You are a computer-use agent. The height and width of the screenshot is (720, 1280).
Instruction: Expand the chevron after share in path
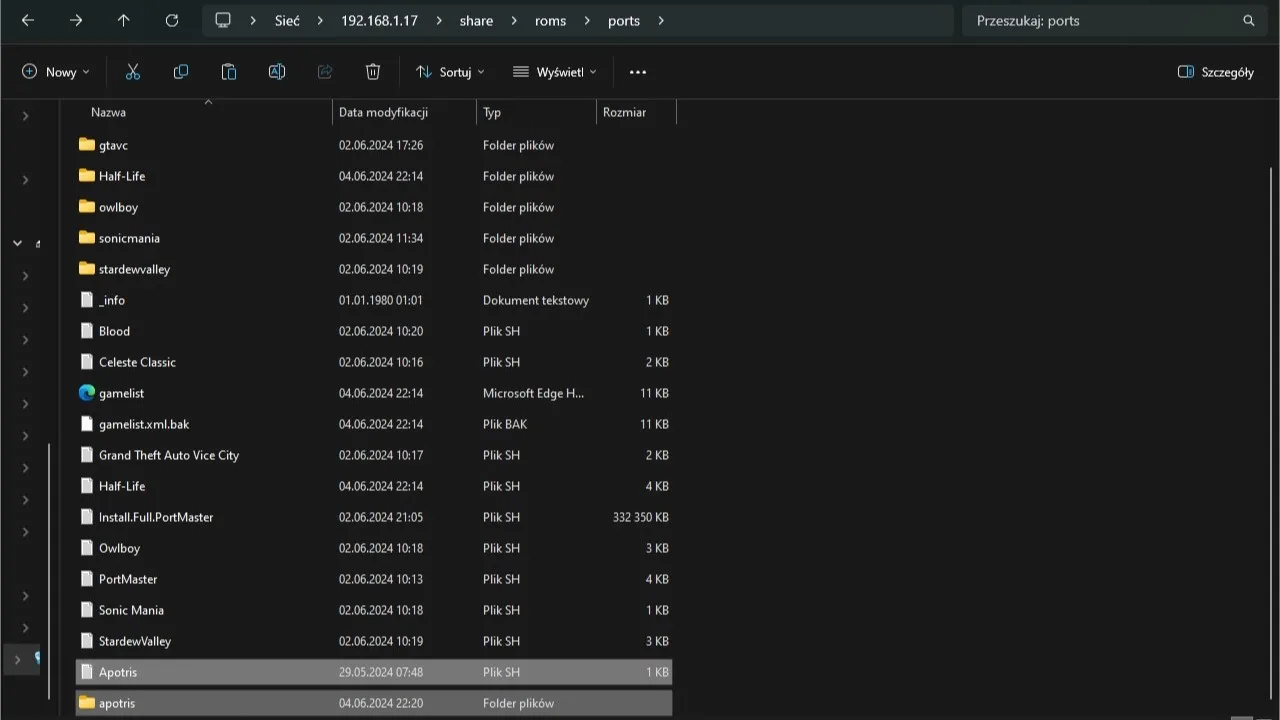(x=514, y=20)
